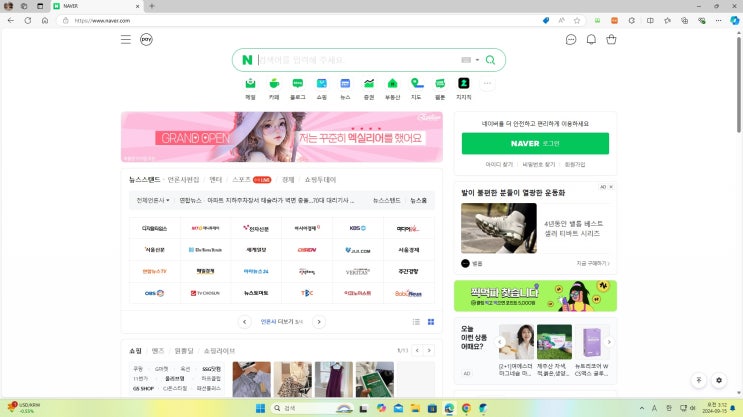This screenshot has height=417, width=743.
Task: Select the 스포츠 LIVE tab
Action: pyautogui.click(x=251, y=180)
